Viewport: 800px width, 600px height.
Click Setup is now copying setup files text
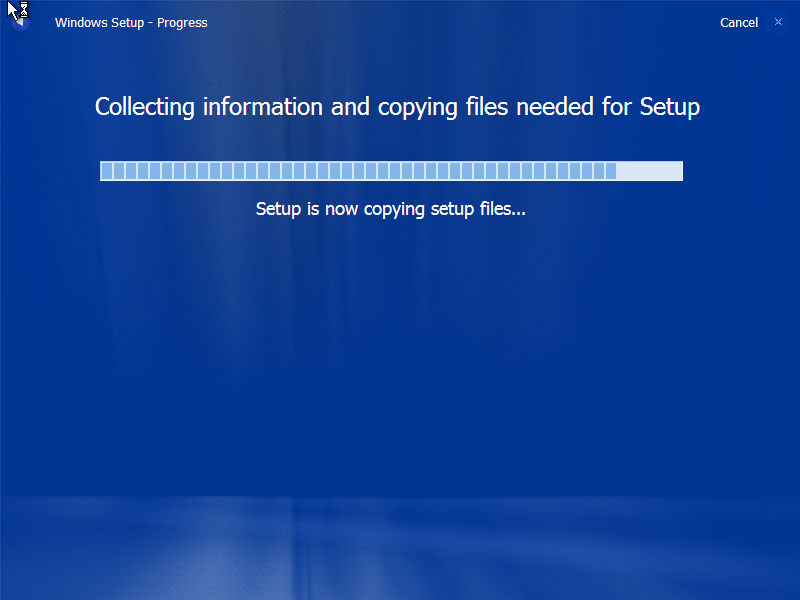click(x=391, y=209)
